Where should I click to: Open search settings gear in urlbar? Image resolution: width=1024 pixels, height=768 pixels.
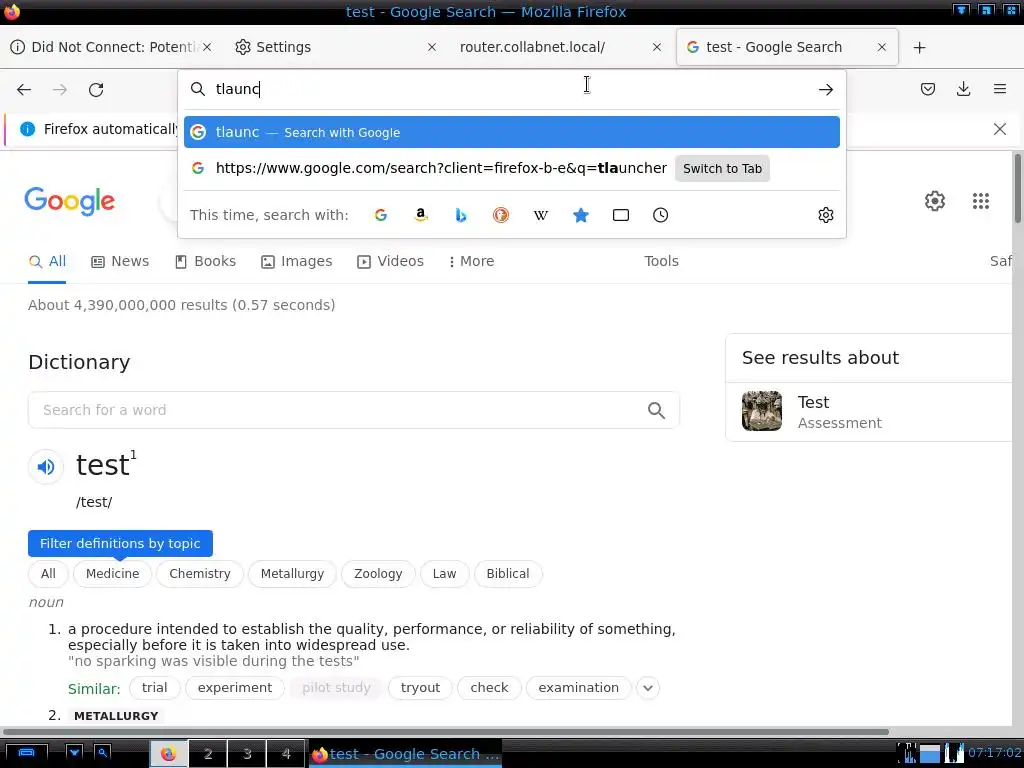[825, 215]
